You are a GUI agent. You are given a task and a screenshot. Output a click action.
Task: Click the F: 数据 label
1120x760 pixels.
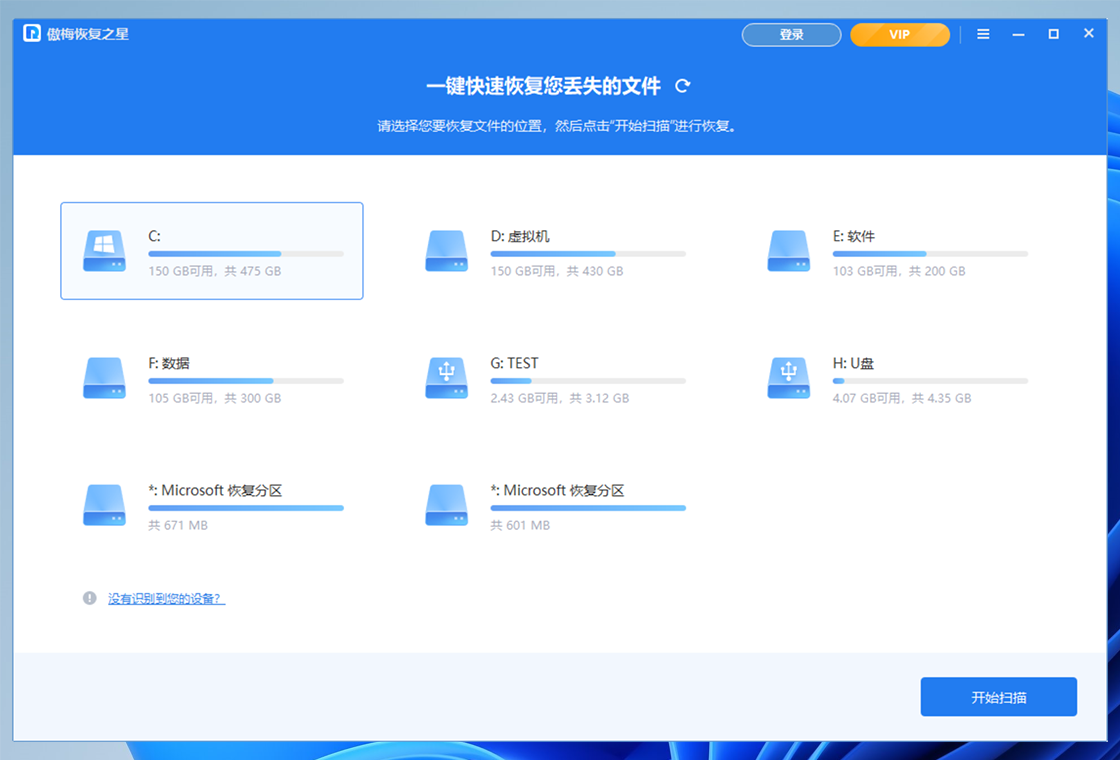pos(169,364)
